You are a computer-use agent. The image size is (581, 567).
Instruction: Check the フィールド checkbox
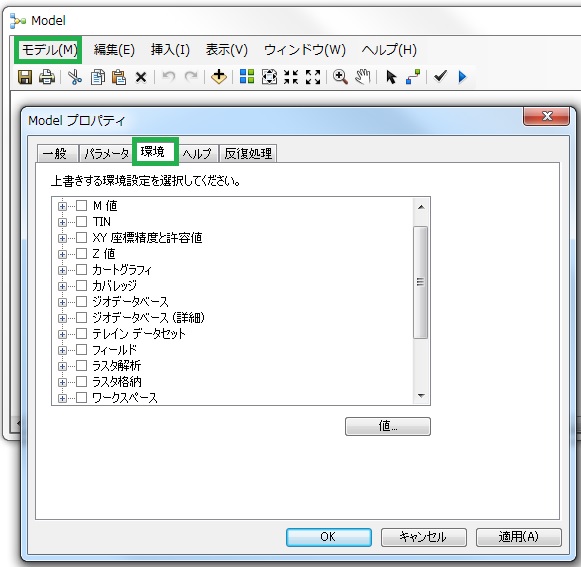point(82,350)
